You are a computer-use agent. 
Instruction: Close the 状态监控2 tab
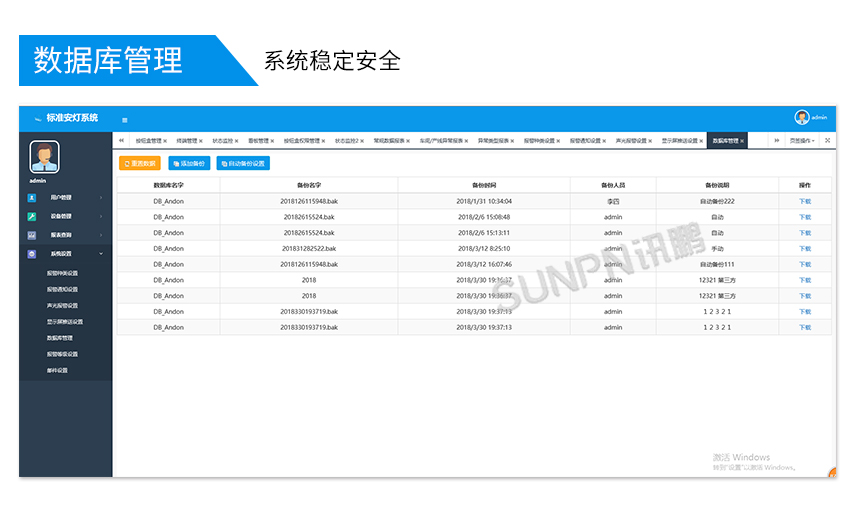click(x=362, y=141)
